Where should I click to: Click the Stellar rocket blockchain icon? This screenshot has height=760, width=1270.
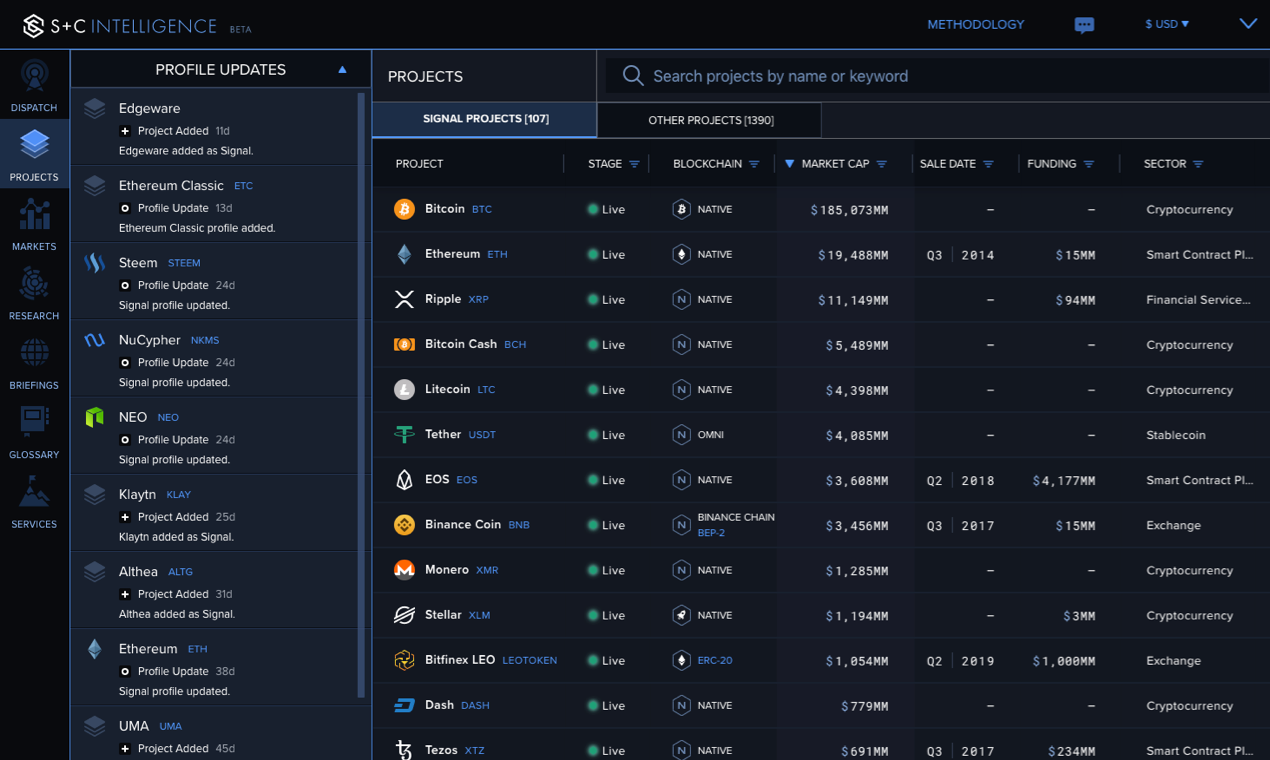point(681,615)
